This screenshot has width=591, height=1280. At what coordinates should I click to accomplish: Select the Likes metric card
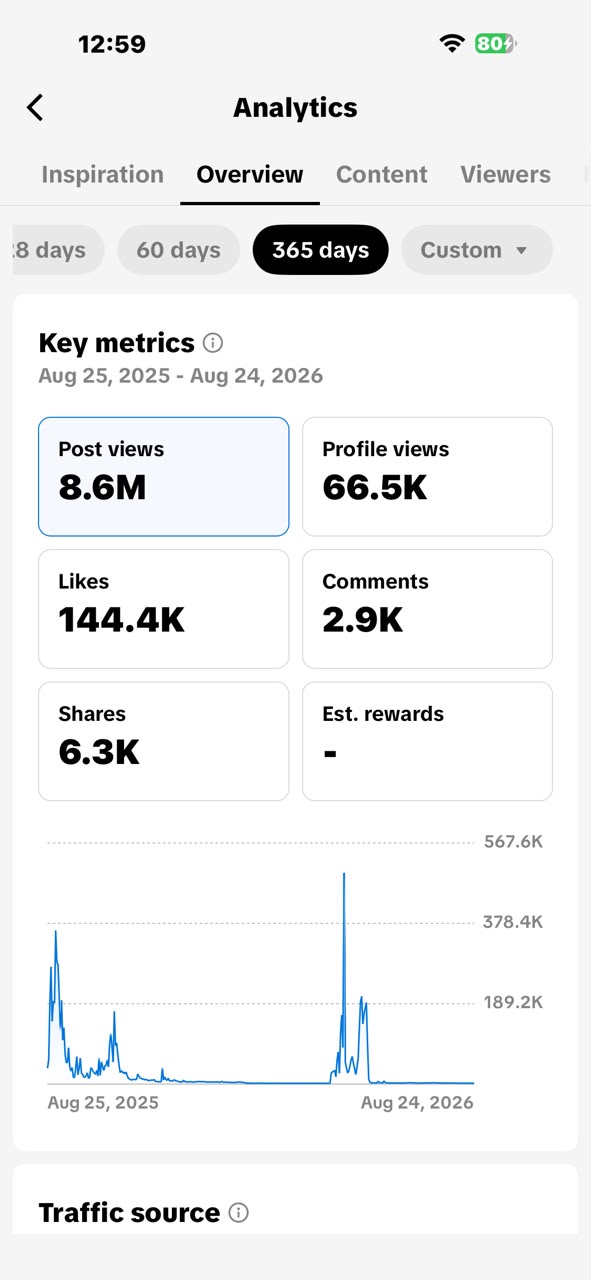coord(164,609)
